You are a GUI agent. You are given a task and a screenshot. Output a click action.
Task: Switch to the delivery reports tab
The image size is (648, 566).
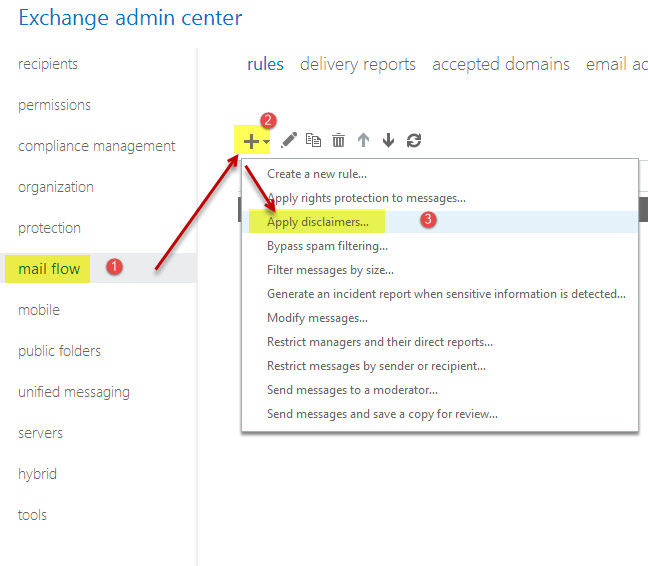click(357, 64)
